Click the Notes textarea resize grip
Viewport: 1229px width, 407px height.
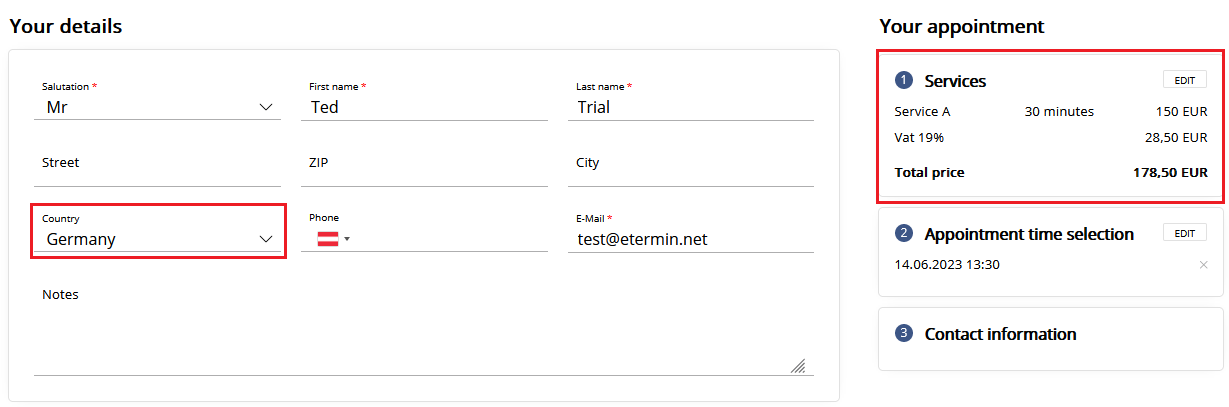click(798, 365)
